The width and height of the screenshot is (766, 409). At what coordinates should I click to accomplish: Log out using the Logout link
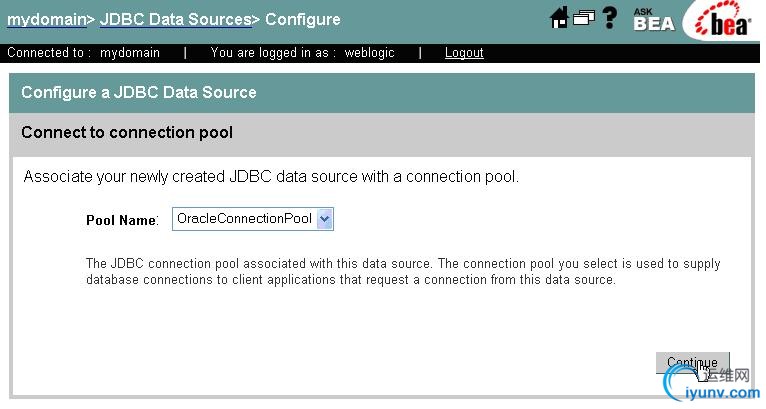(464, 53)
